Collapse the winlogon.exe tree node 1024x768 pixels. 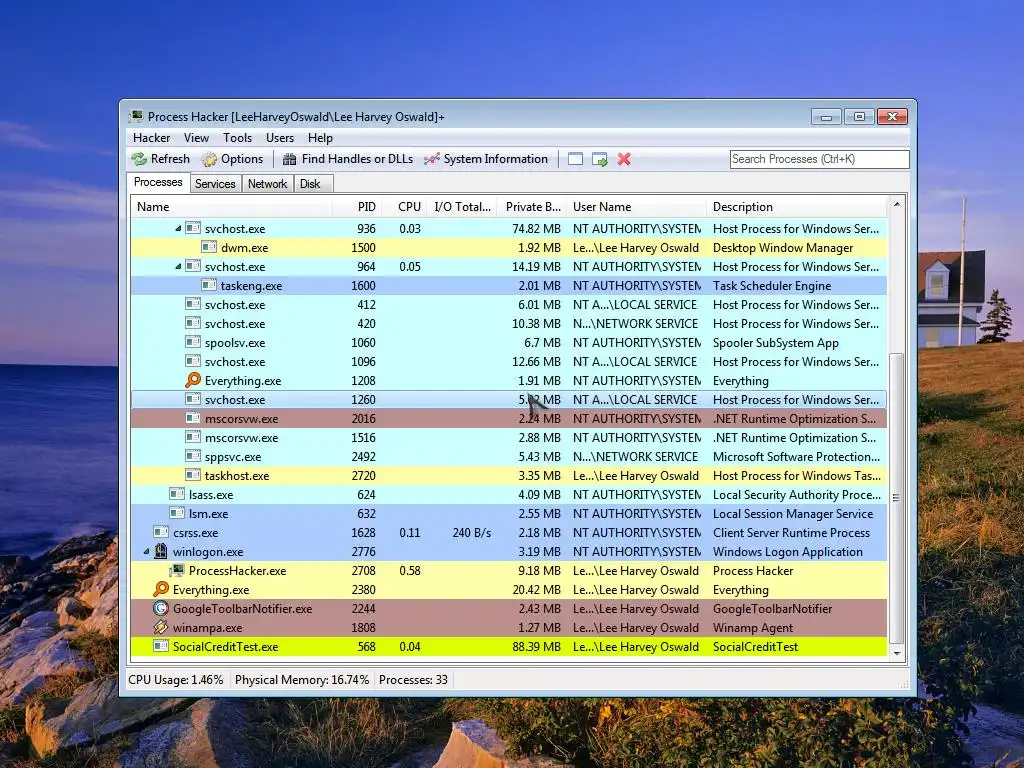146,552
